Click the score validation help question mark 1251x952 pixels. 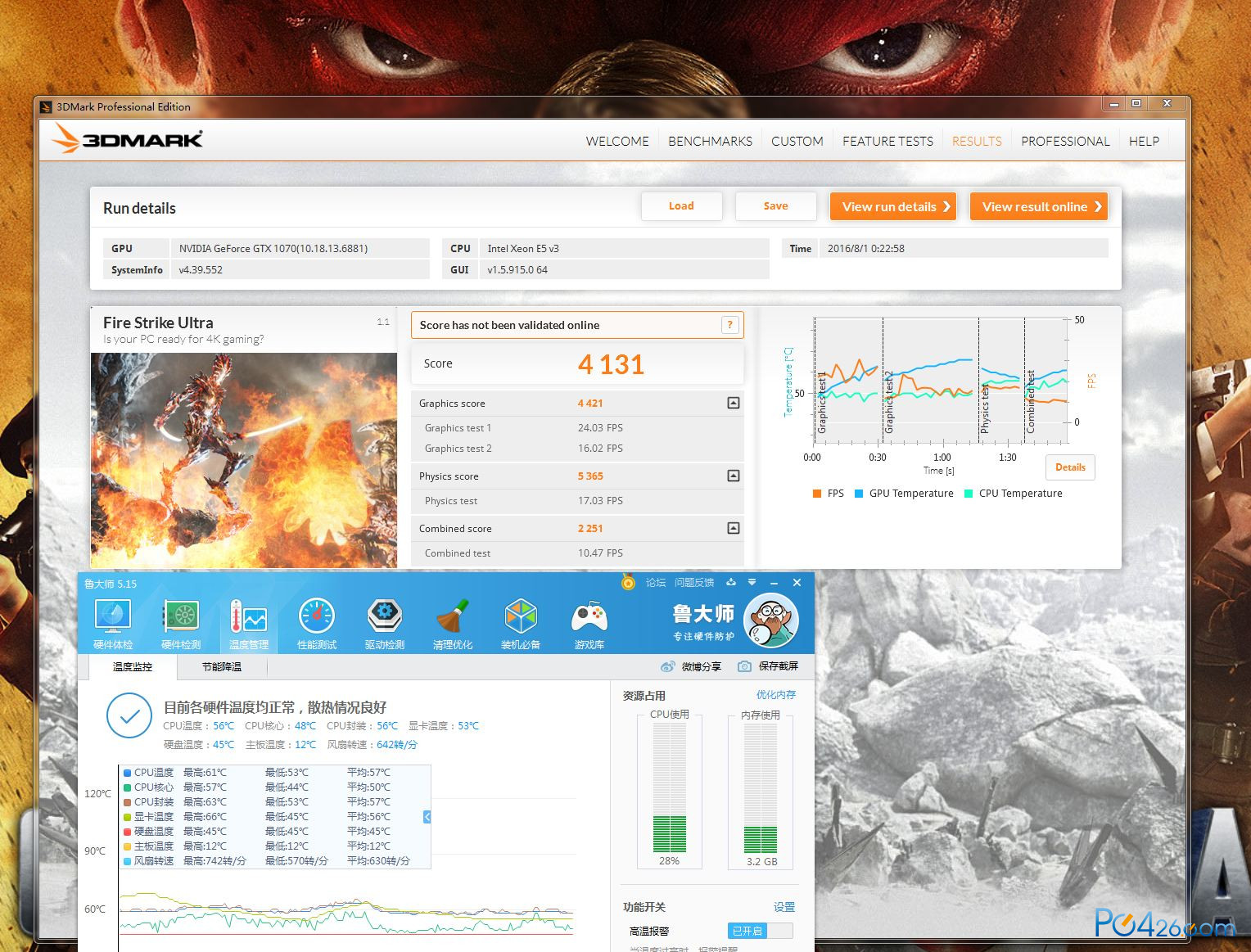tap(729, 325)
